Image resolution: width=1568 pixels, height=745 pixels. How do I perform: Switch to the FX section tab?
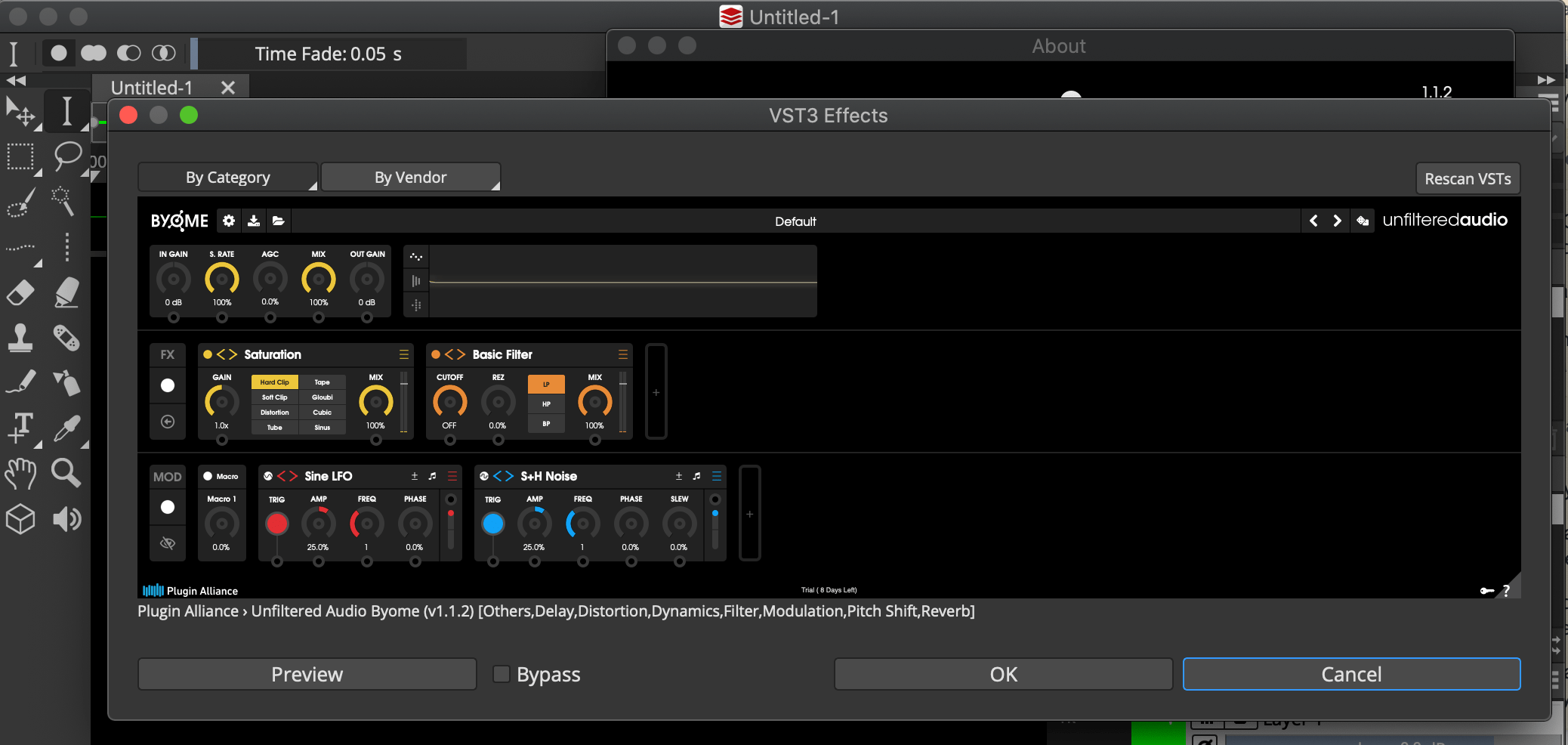tap(168, 354)
